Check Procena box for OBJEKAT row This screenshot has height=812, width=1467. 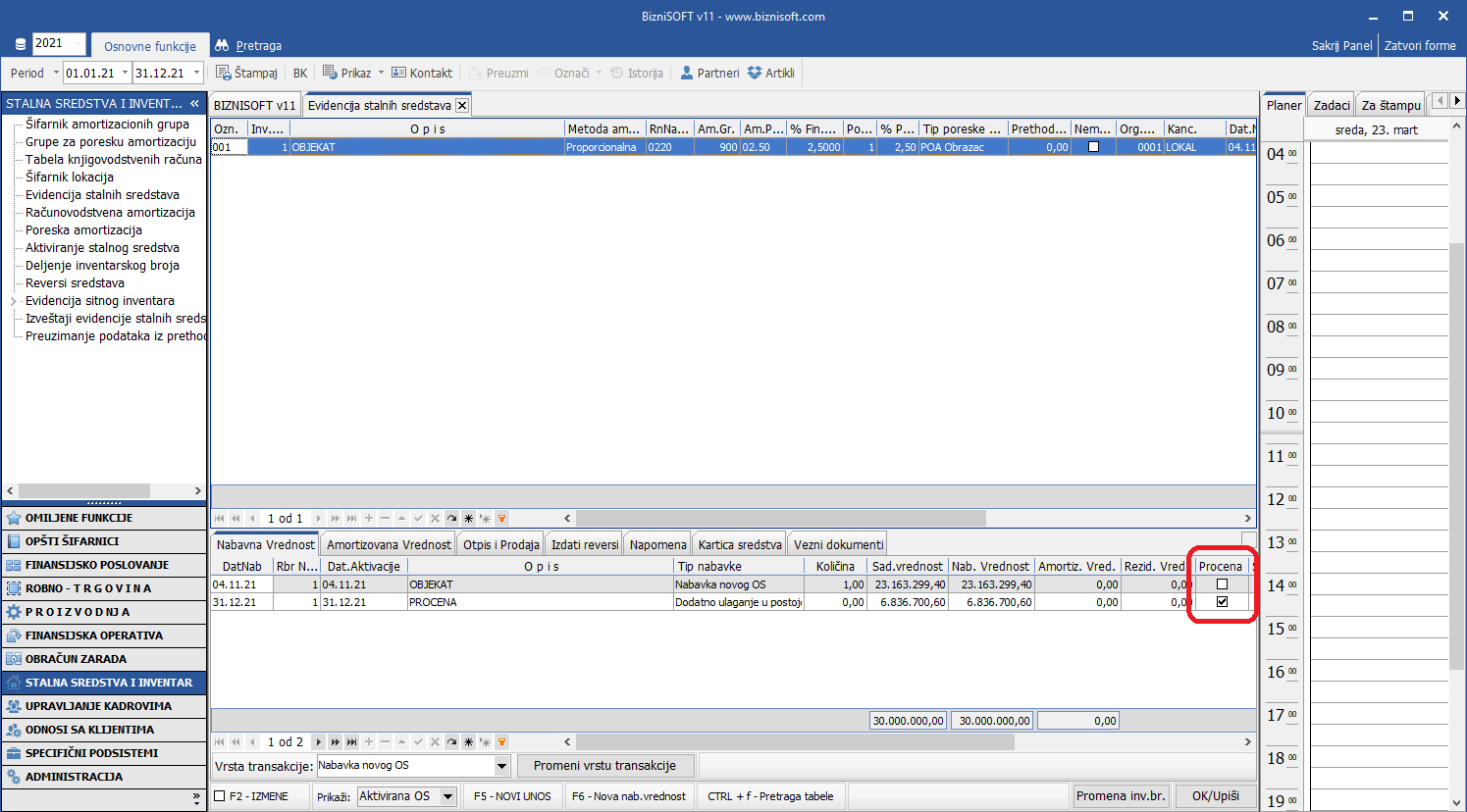[1222, 584]
